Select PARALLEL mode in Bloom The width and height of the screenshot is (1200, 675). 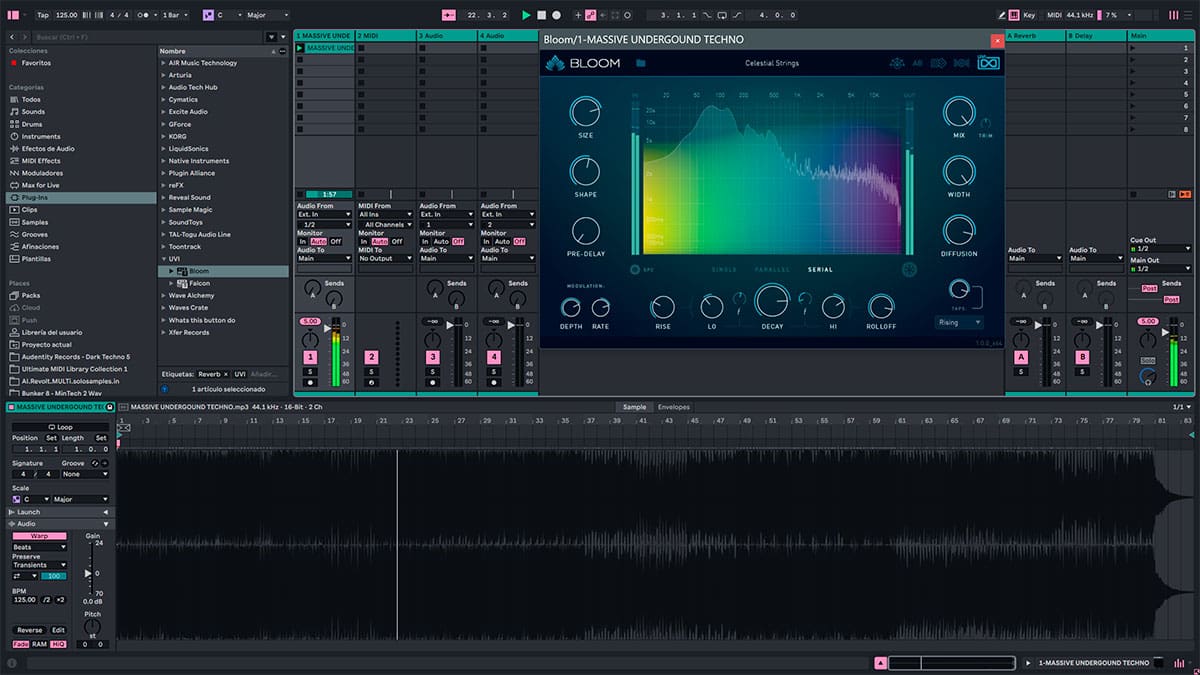(x=770, y=269)
